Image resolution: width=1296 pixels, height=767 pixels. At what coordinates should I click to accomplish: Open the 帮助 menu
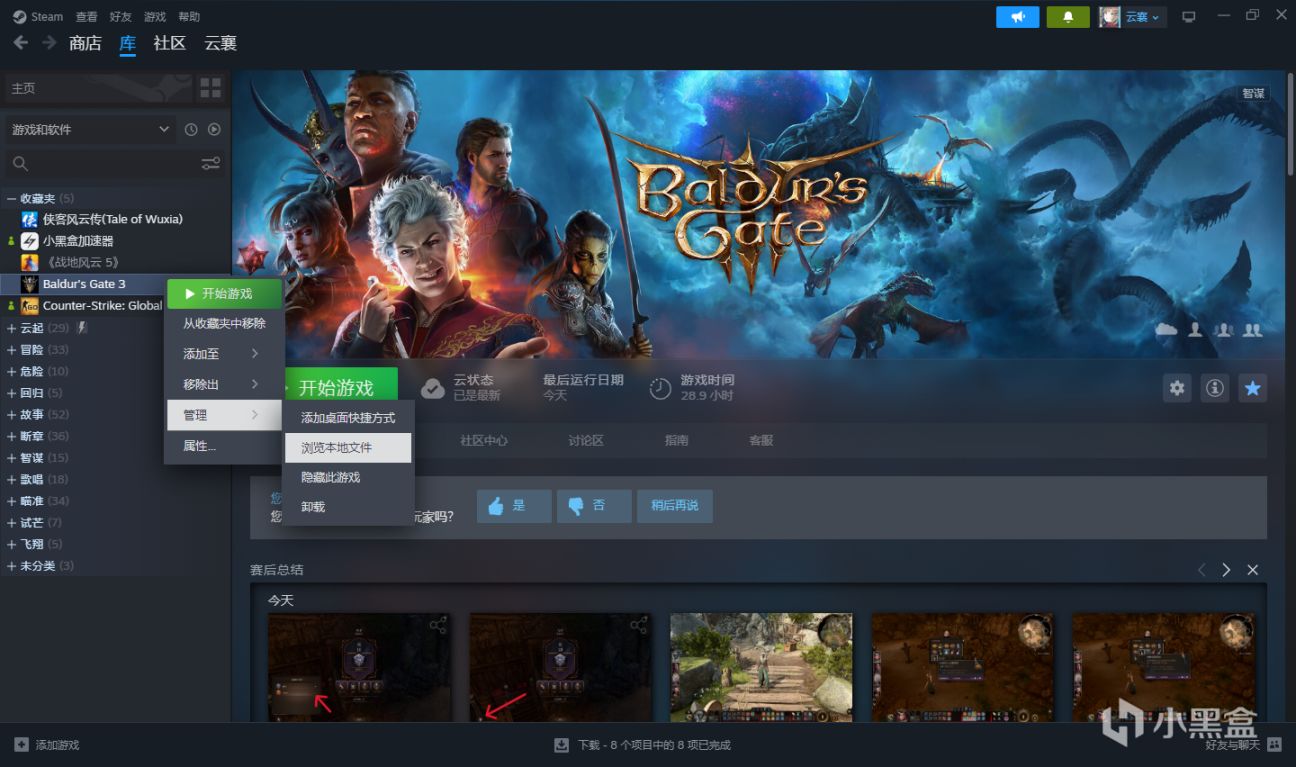pyautogui.click(x=189, y=17)
